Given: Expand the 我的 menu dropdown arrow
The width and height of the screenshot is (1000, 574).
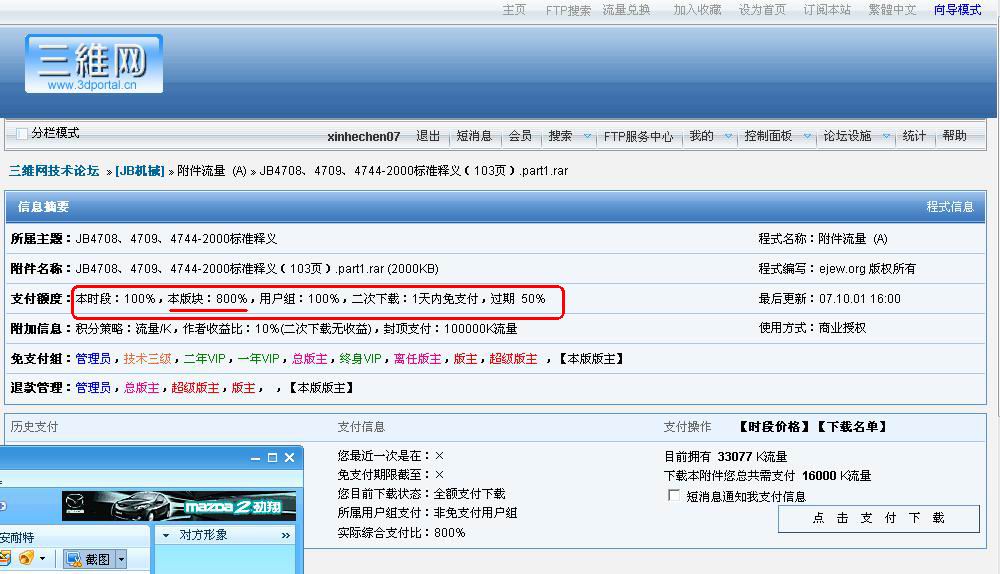Looking at the screenshot, I should pos(728,136).
